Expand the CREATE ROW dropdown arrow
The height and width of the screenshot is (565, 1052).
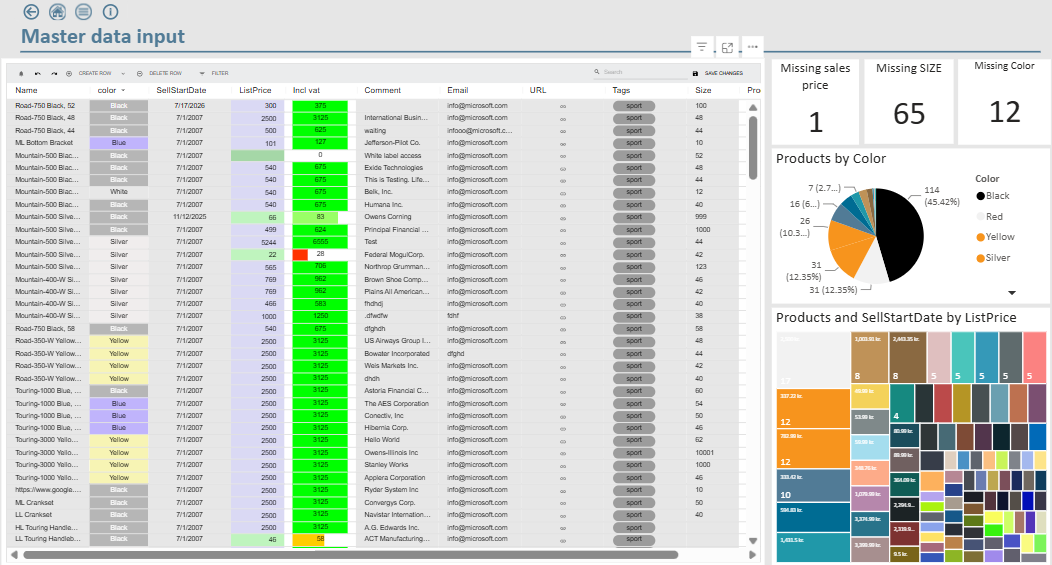[123, 73]
